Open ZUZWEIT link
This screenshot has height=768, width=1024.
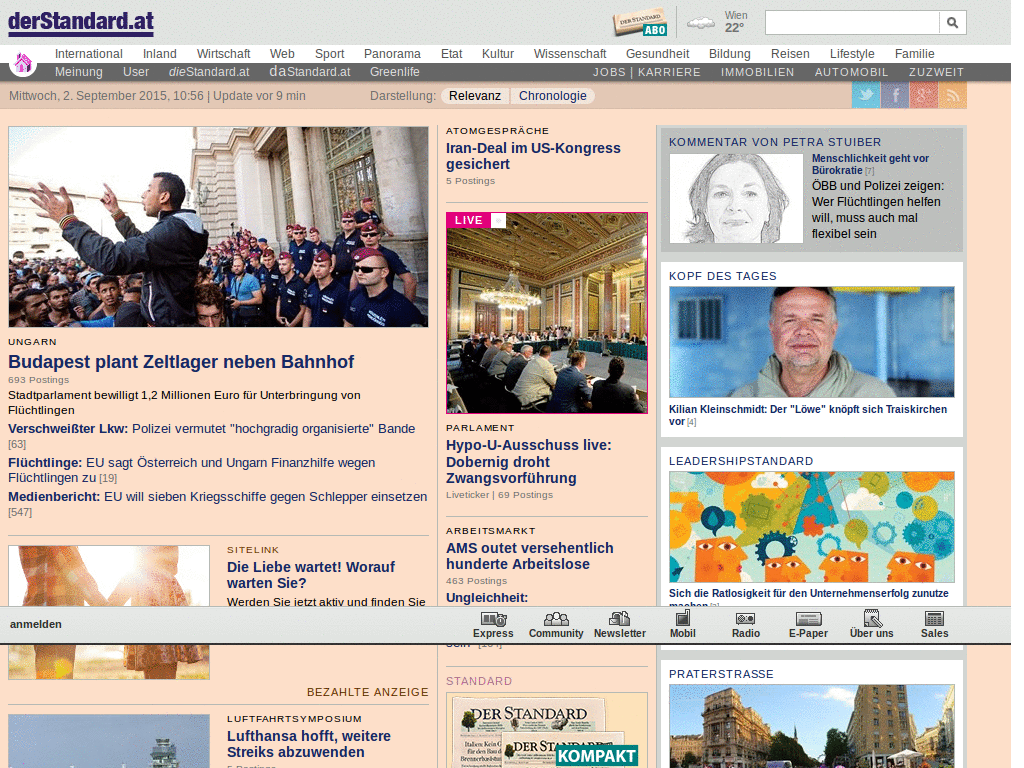[936, 72]
